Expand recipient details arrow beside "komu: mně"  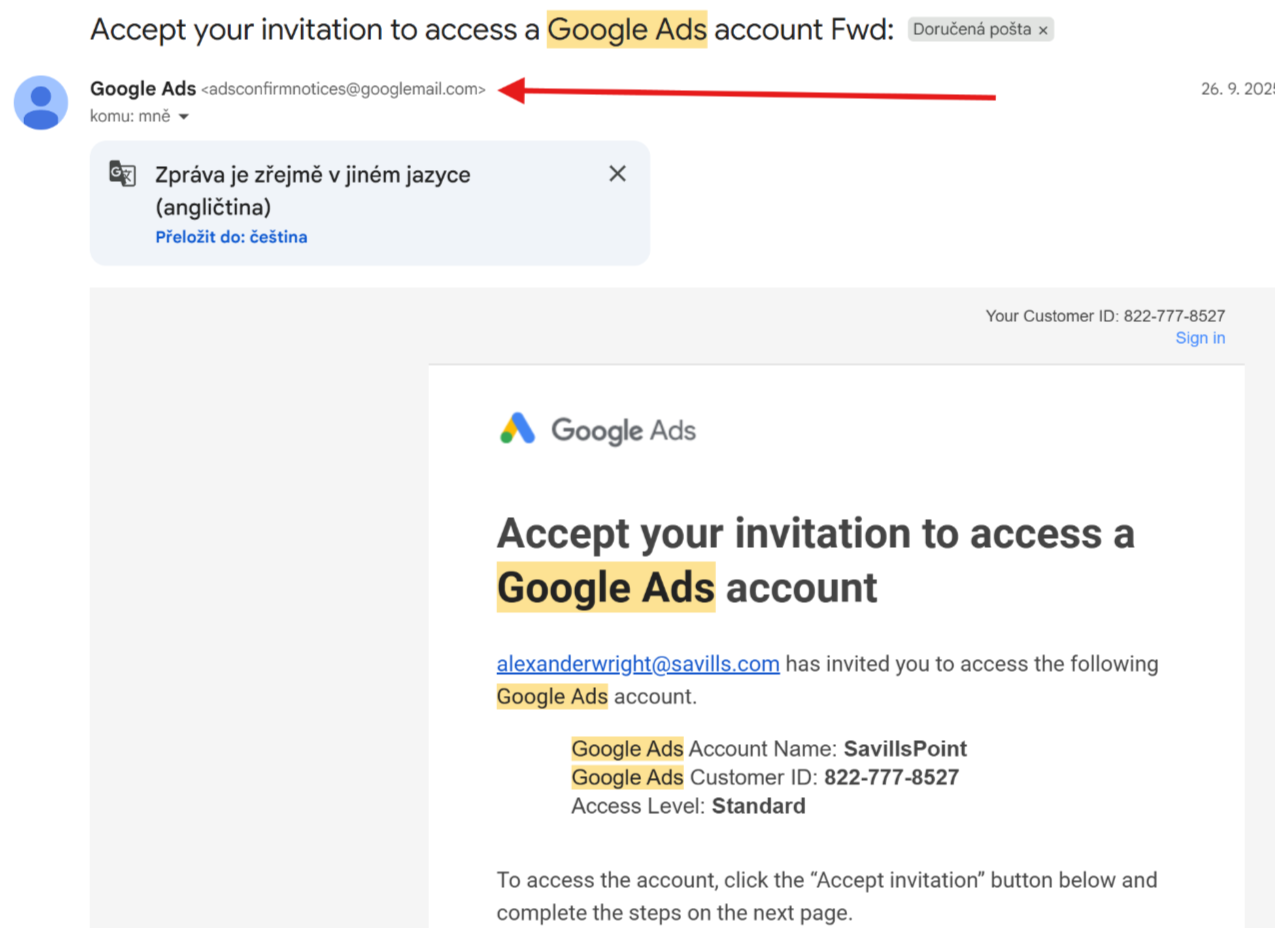point(183,117)
